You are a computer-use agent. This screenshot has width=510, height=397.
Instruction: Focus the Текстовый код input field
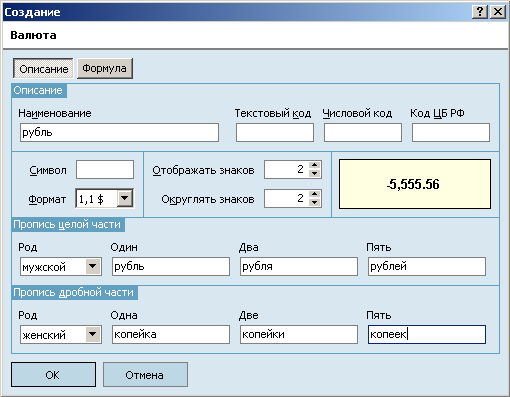pos(275,132)
